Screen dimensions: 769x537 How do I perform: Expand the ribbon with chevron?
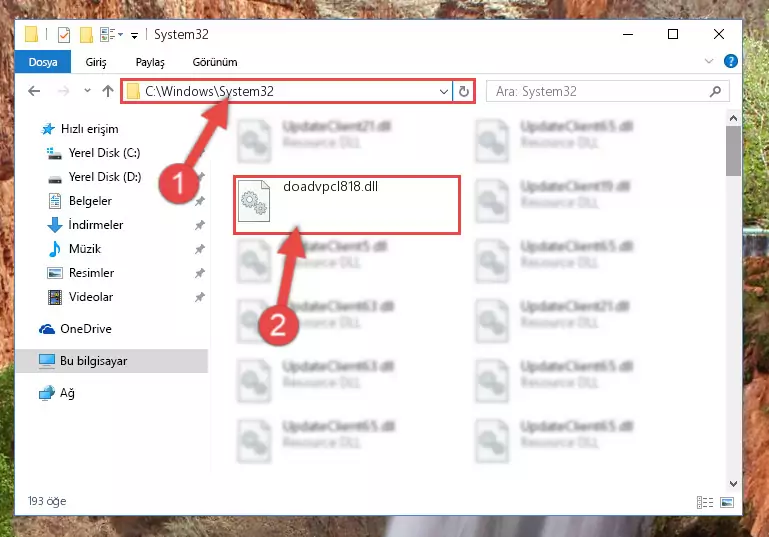pos(709,61)
